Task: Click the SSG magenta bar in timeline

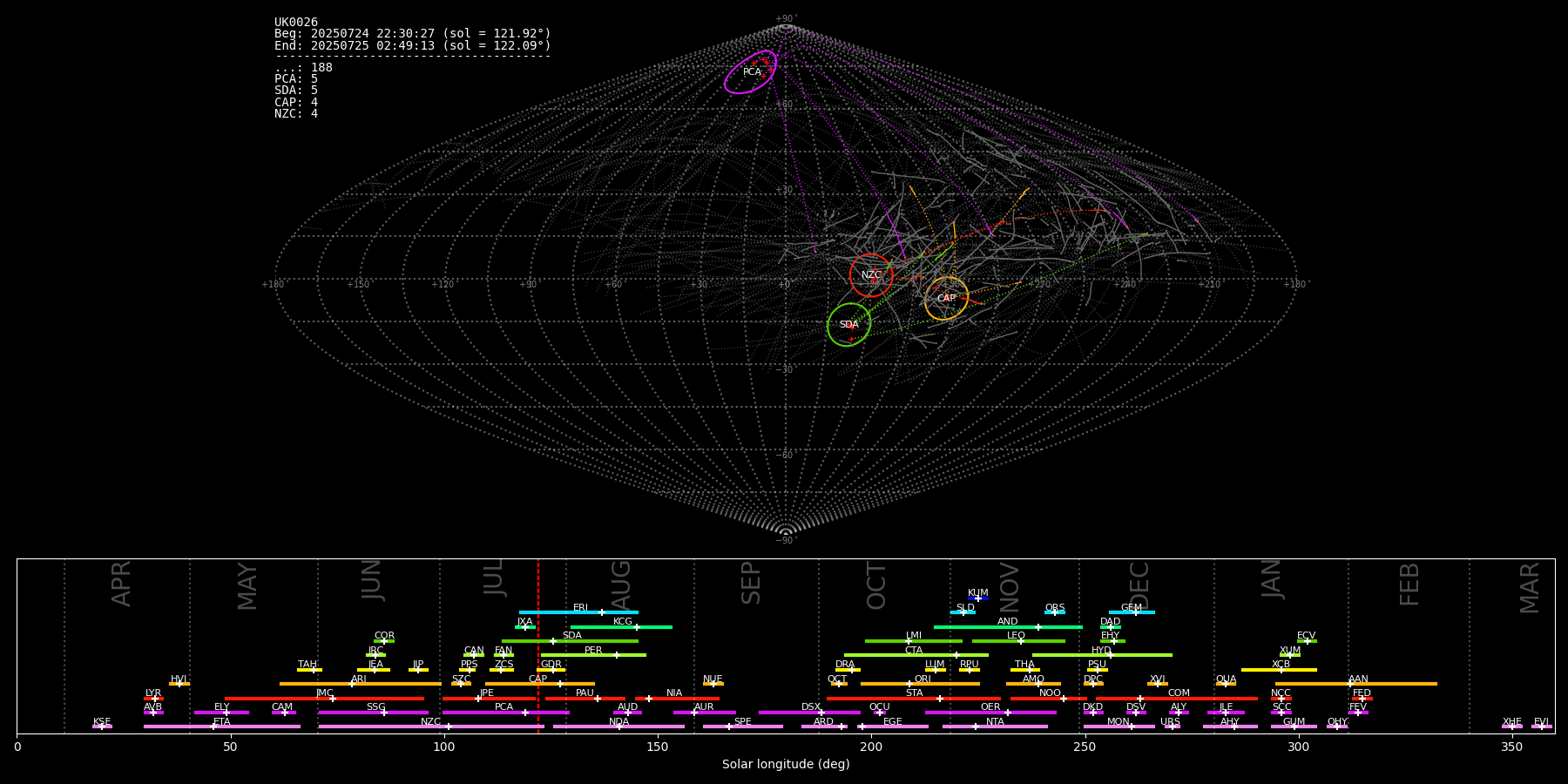Action: click(373, 713)
